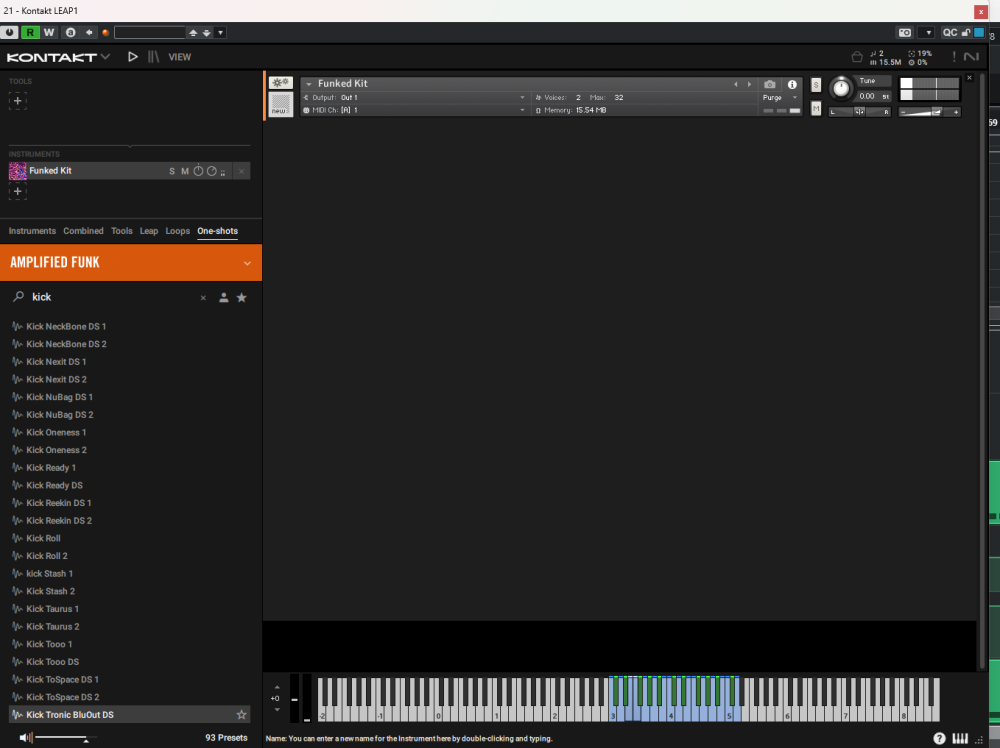Open the host plugin snapshot camera button

coord(905,33)
